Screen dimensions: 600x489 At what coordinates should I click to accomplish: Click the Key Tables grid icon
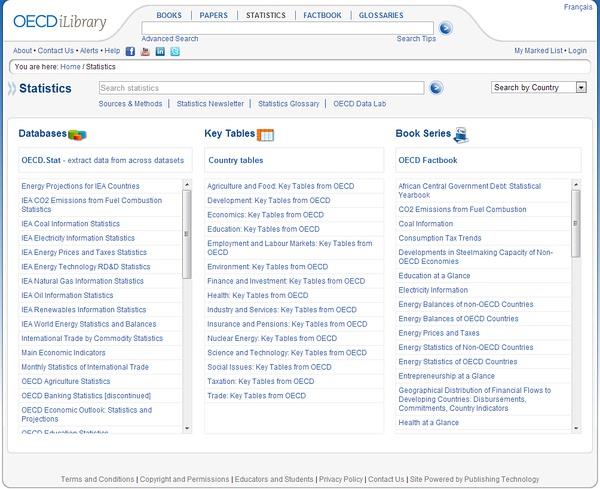(x=265, y=135)
